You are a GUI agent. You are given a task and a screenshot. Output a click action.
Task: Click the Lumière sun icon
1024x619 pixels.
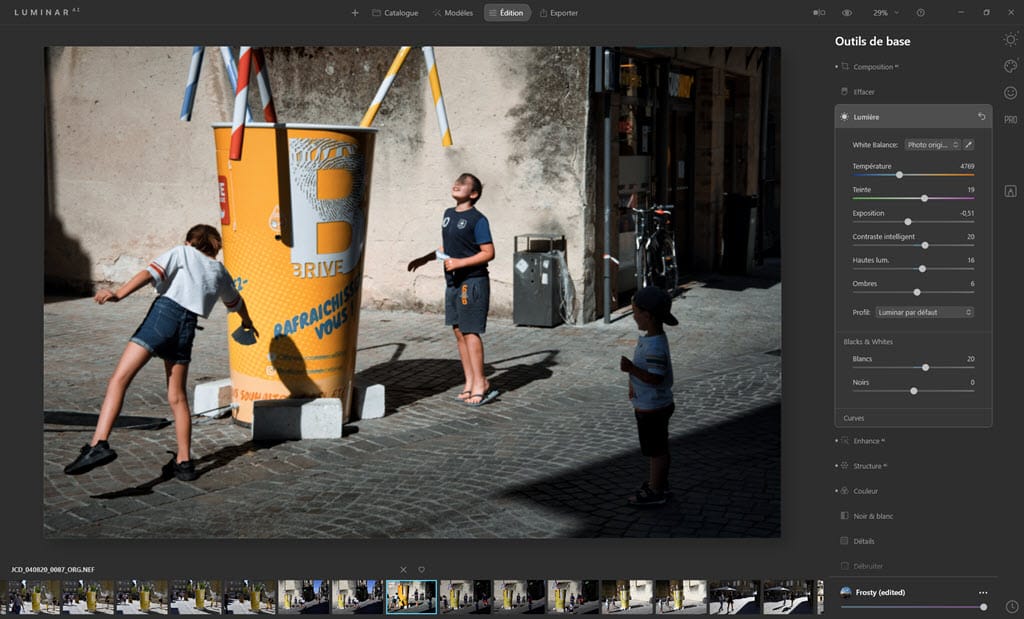click(x=844, y=117)
